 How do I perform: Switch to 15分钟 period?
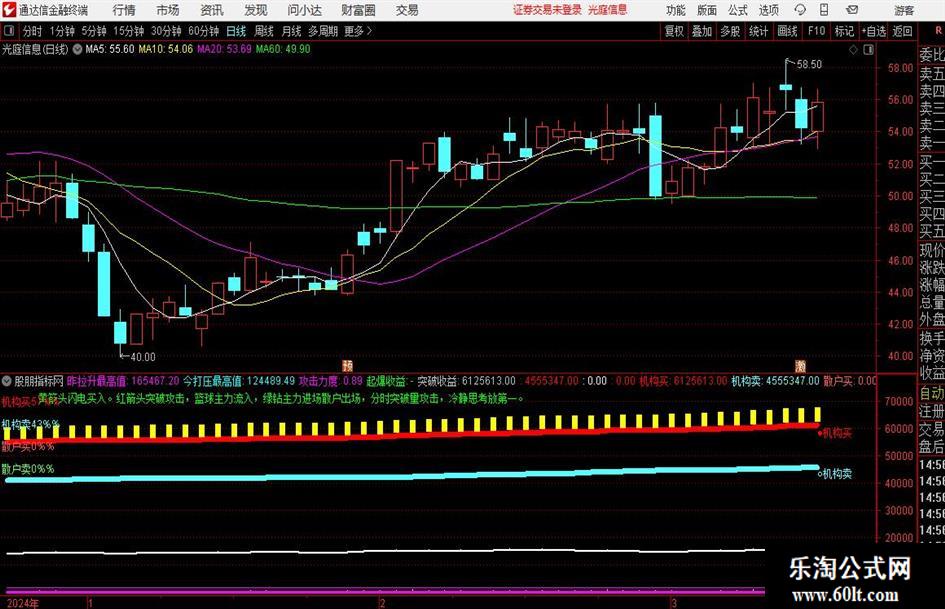[x=129, y=31]
